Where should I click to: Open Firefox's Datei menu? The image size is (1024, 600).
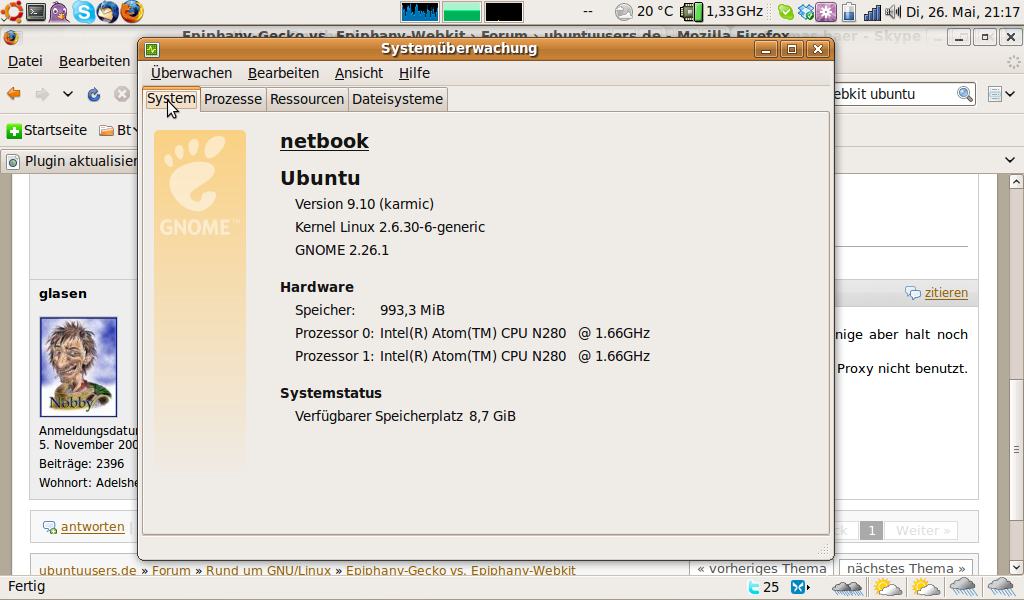coord(25,61)
